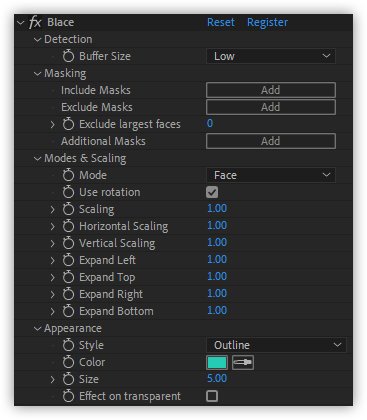Viewport: 367px width, 420px height.
Task: Click the Register link
Action: point(267,22)
